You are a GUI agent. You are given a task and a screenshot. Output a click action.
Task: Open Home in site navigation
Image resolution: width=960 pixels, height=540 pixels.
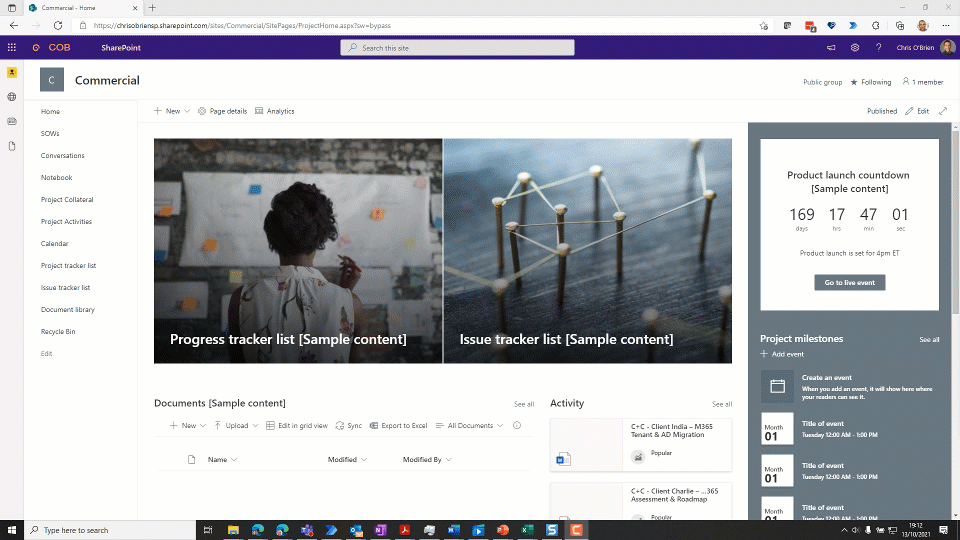coord(50,111)
